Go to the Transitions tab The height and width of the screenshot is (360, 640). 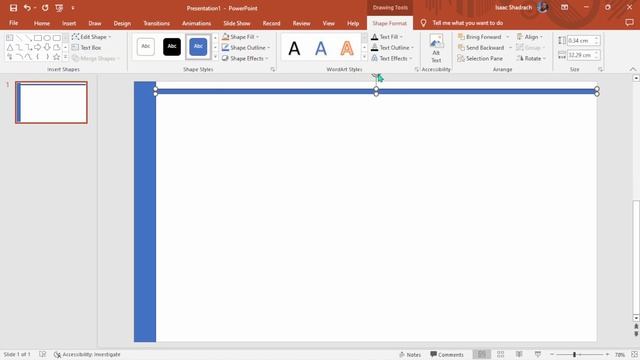click(x=156, y=23)
